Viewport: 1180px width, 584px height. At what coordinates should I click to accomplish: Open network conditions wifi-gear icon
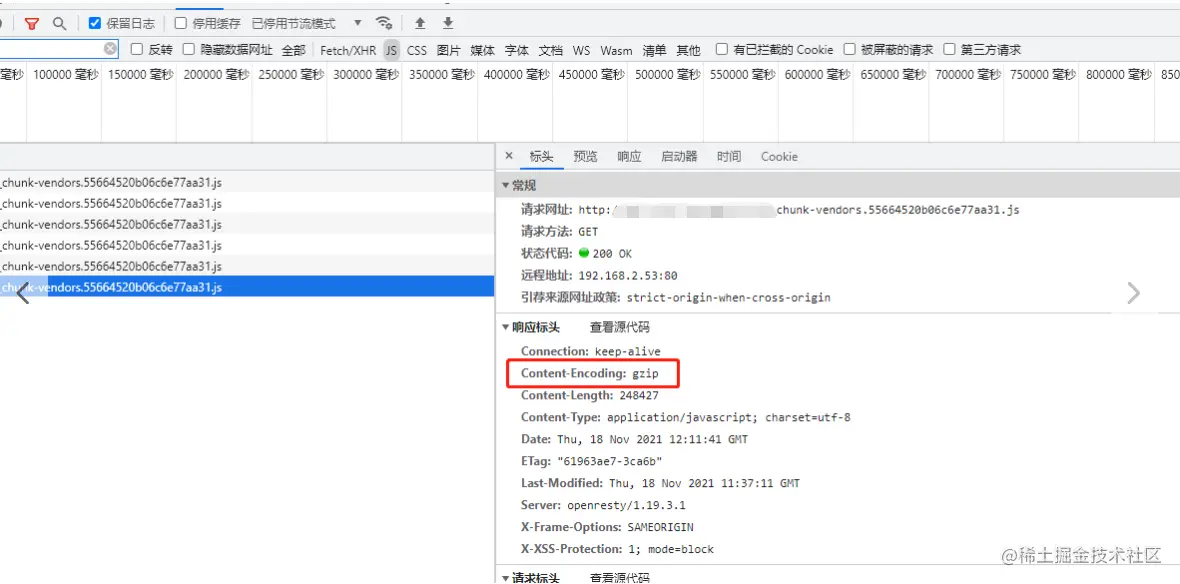click(385, 23)
